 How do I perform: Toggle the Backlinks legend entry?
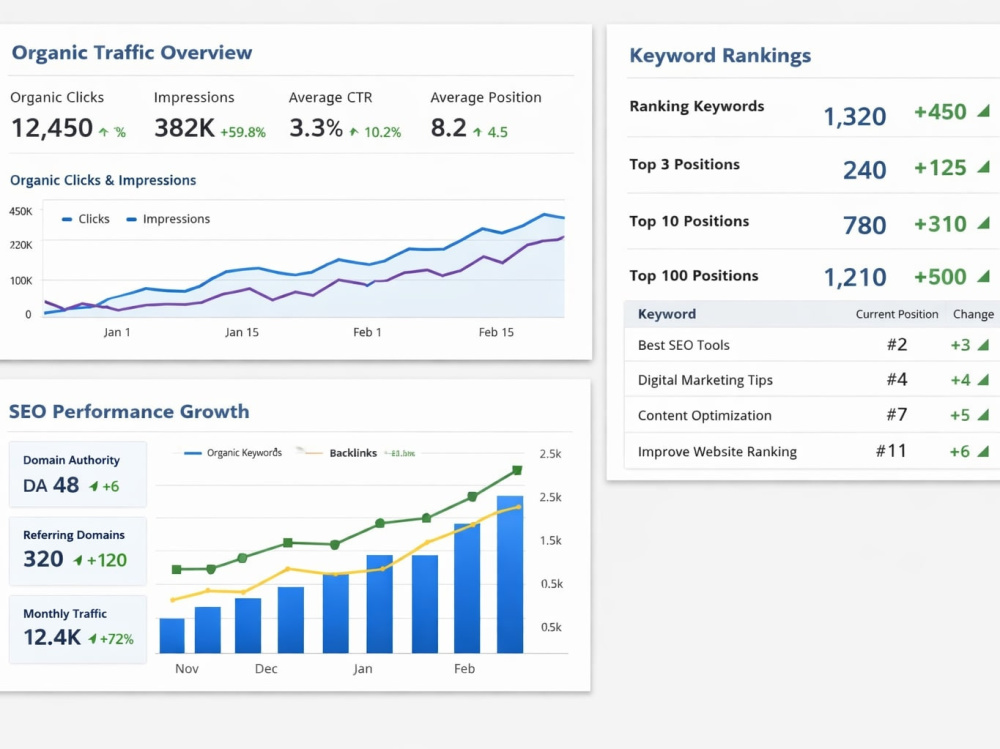341,453
